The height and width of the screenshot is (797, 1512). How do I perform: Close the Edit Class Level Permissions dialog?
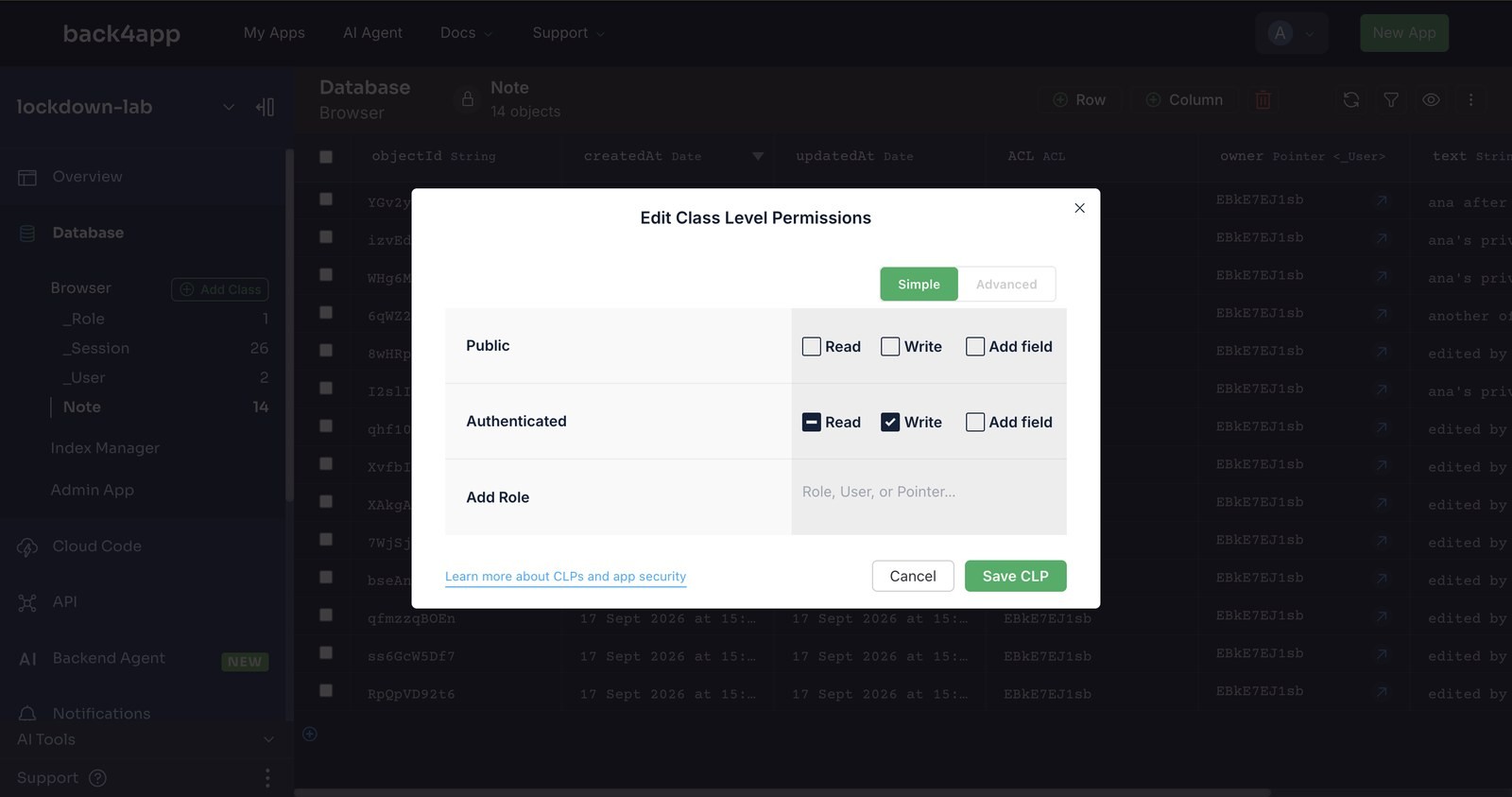coord(1079,208)
